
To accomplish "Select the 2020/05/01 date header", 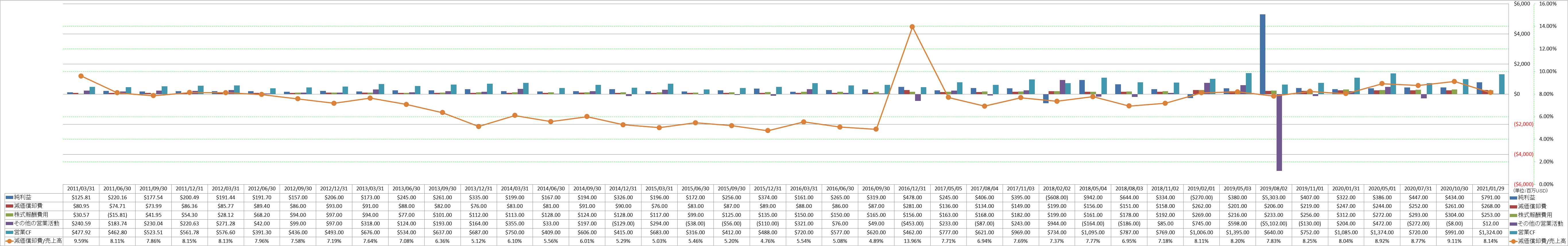I will [x=1382, y=189].
